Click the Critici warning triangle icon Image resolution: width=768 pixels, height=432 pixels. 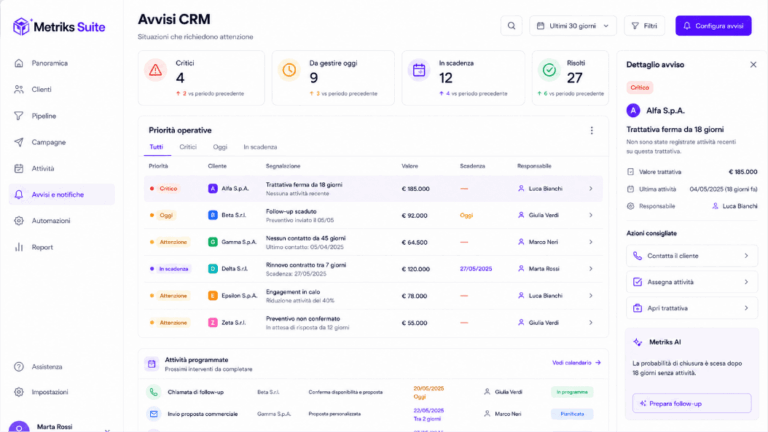155,70
